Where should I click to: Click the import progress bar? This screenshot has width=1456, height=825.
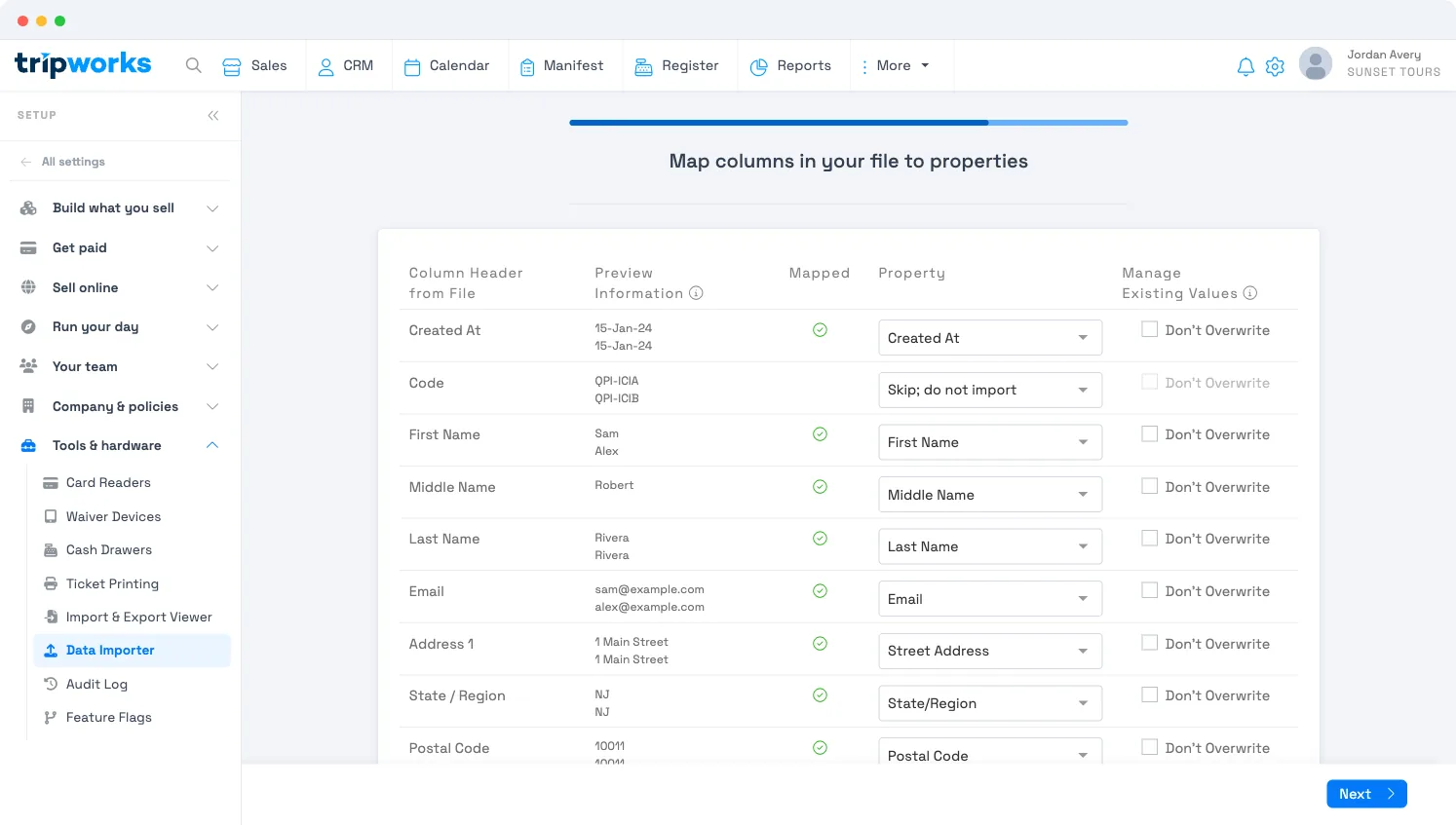(848, 123)
